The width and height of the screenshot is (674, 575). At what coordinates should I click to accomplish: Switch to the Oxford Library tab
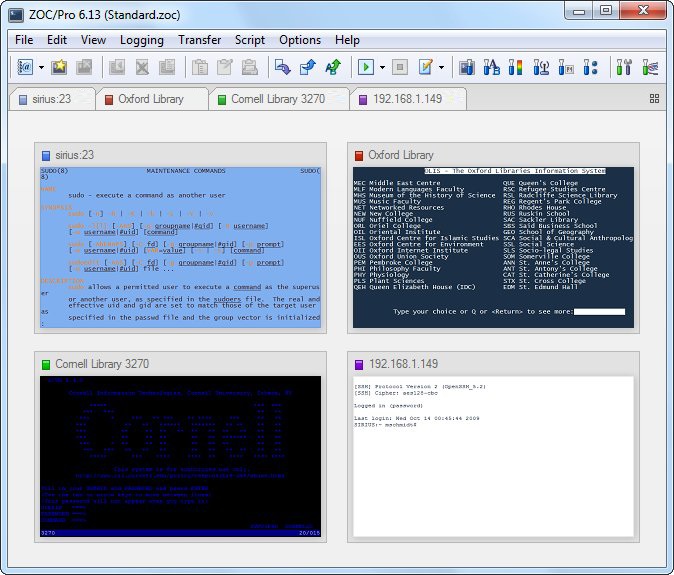click(149, 99)
